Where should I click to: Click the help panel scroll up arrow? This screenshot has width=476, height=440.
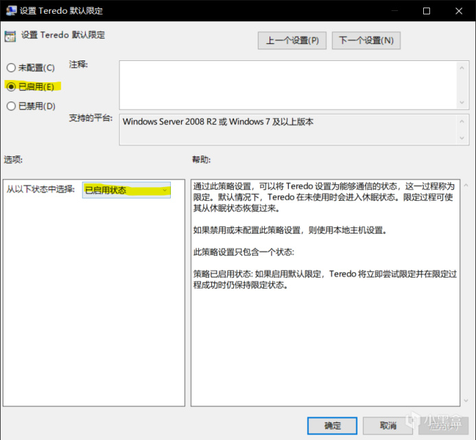point(466,185)
